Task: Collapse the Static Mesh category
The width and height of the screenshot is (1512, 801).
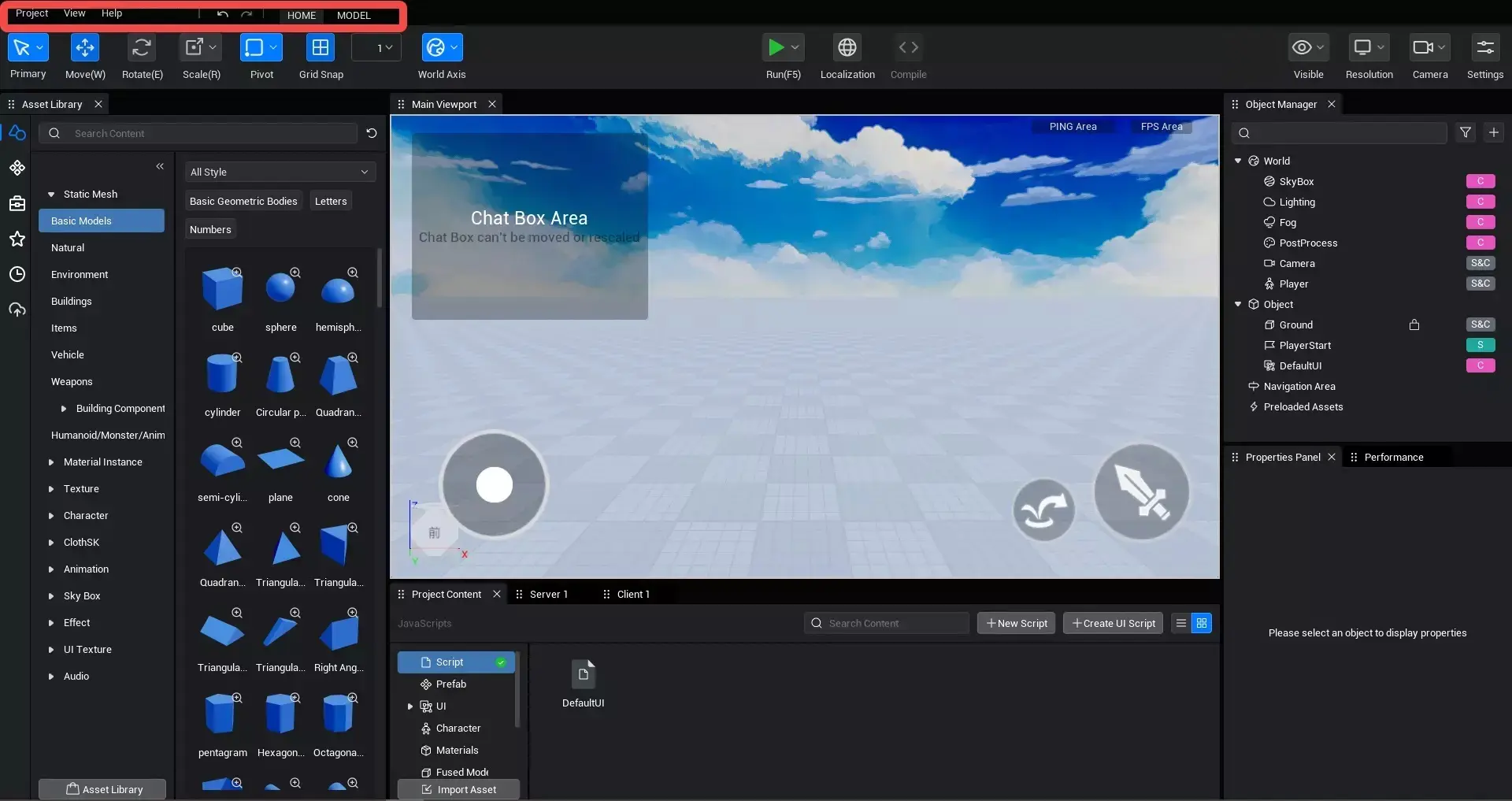Action: point(51,194)
